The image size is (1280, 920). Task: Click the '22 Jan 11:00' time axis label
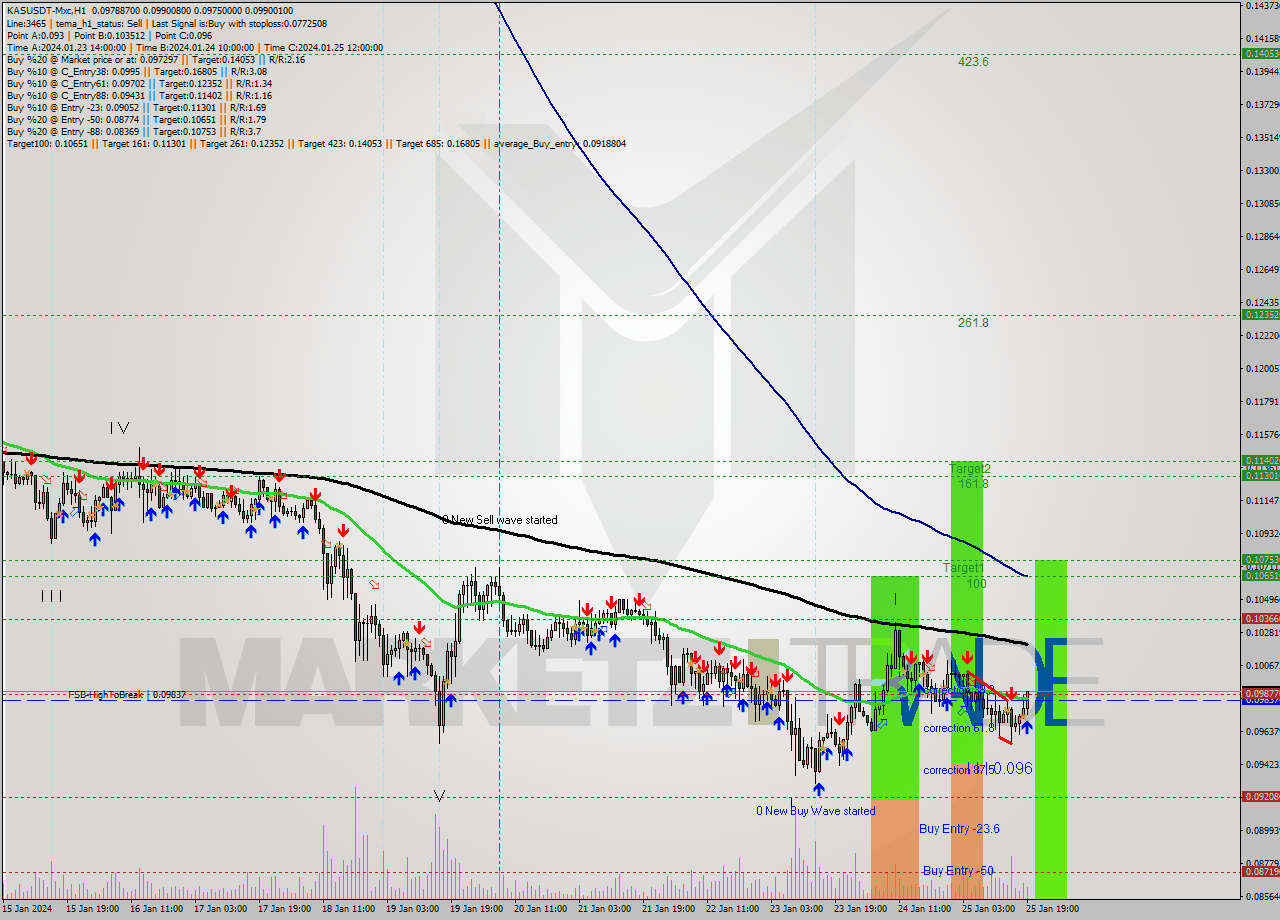click(x=732, y=909)
